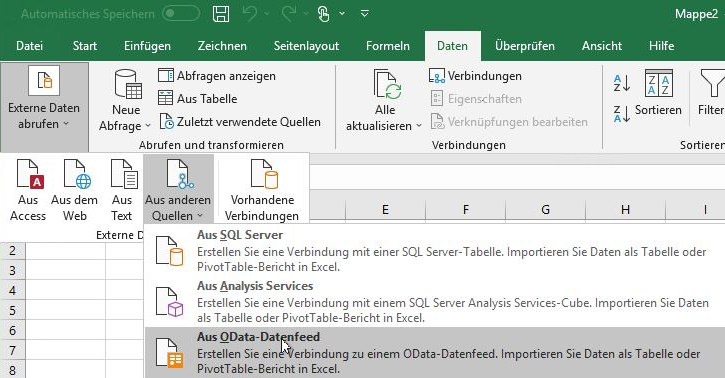Viewport: 725px width, 378px height.
Task: Switch to the Seitenlayout tab
Action: (x=306, y=46)
